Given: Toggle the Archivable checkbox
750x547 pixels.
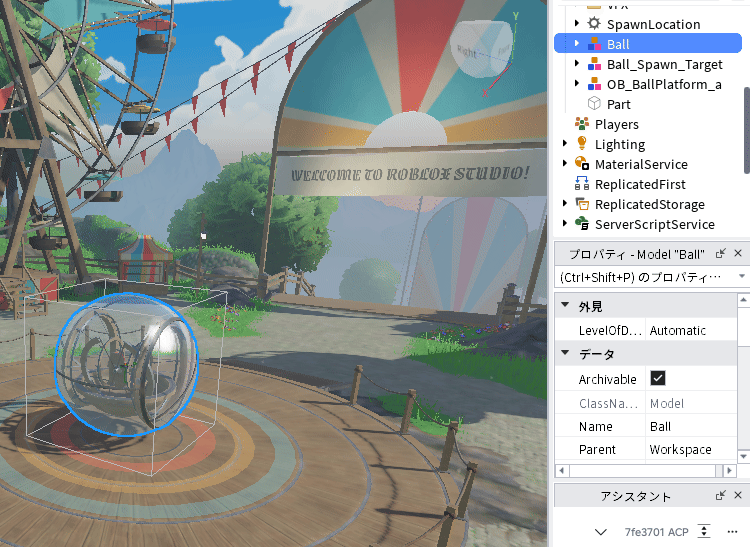Looking at the screenshot, I should click(658, 378).
